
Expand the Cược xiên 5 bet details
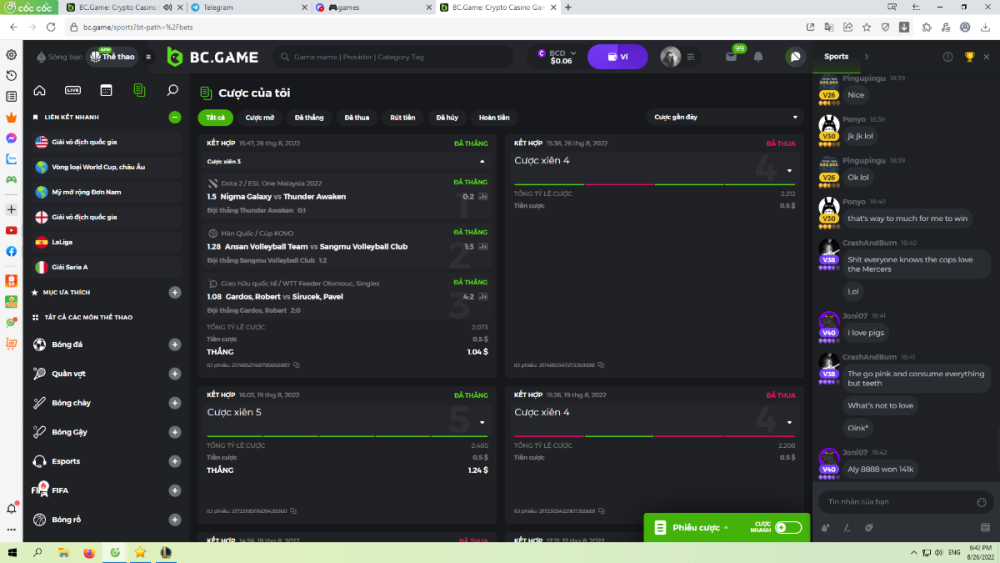pyautogui.click(x=481, y=422)
